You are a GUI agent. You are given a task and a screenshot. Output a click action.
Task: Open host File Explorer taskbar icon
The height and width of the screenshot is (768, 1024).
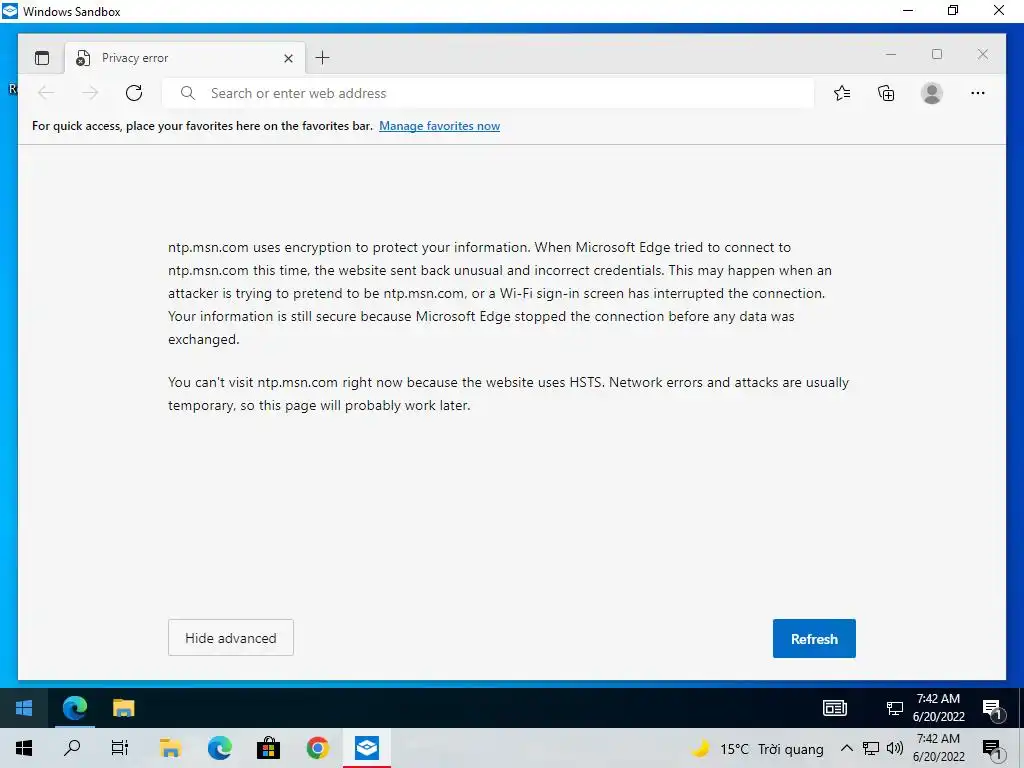tap(170, 748)
